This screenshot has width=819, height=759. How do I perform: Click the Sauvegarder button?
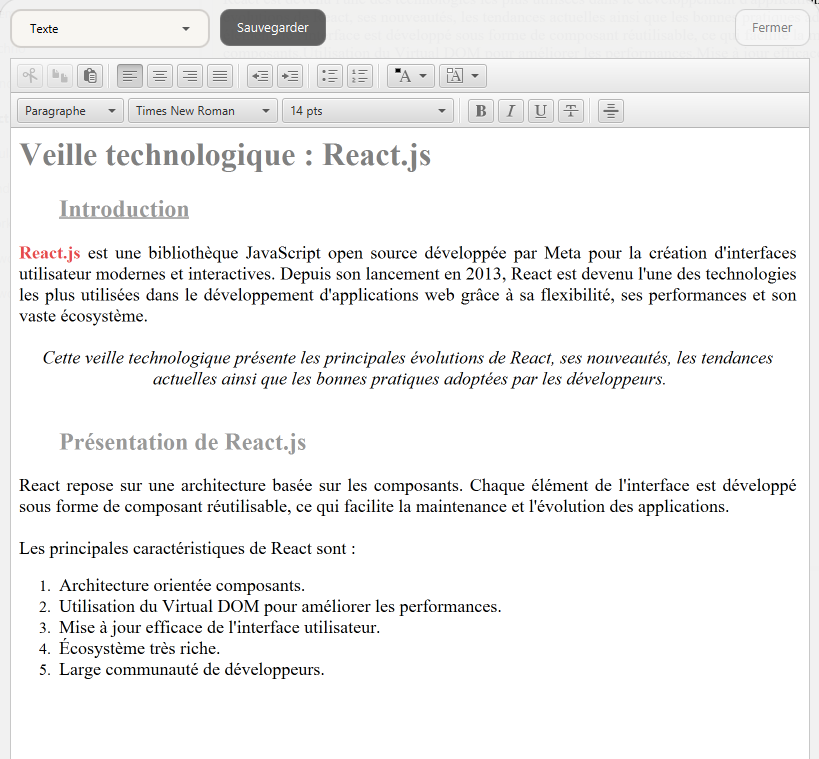point(273,28)
